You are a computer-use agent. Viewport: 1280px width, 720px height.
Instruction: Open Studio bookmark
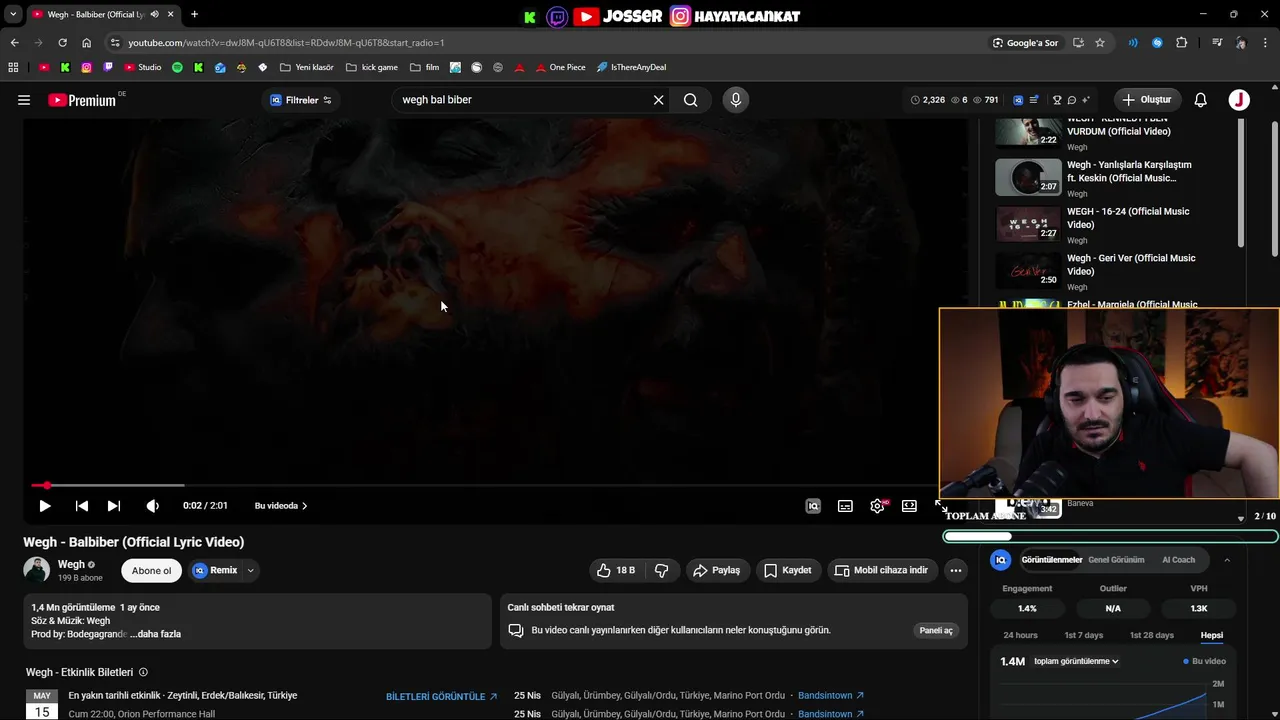click(x=143, y=67)
